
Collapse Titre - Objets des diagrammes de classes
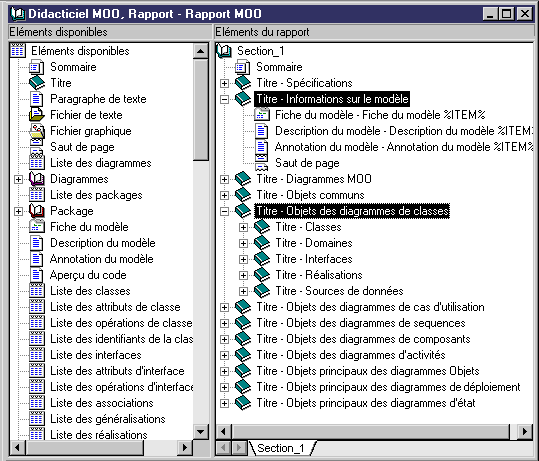pyautogui.click(x=224, y=211)
